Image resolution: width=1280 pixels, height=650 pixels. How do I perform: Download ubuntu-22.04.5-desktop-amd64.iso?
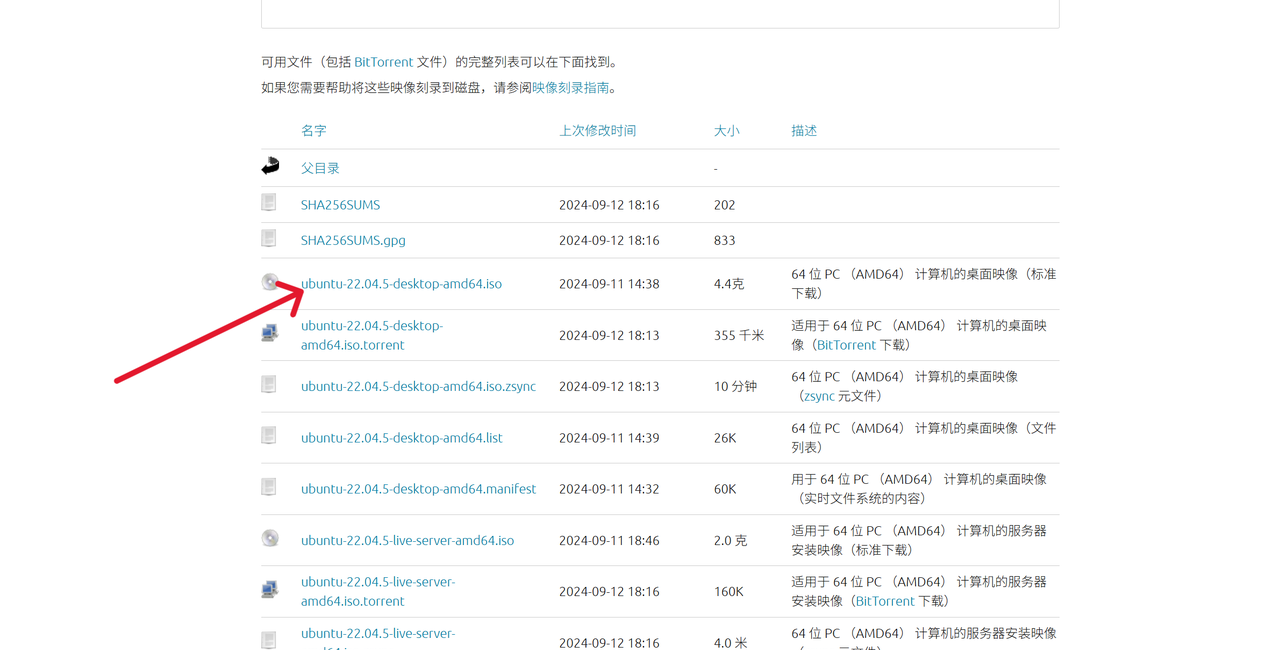click(401, 283)
